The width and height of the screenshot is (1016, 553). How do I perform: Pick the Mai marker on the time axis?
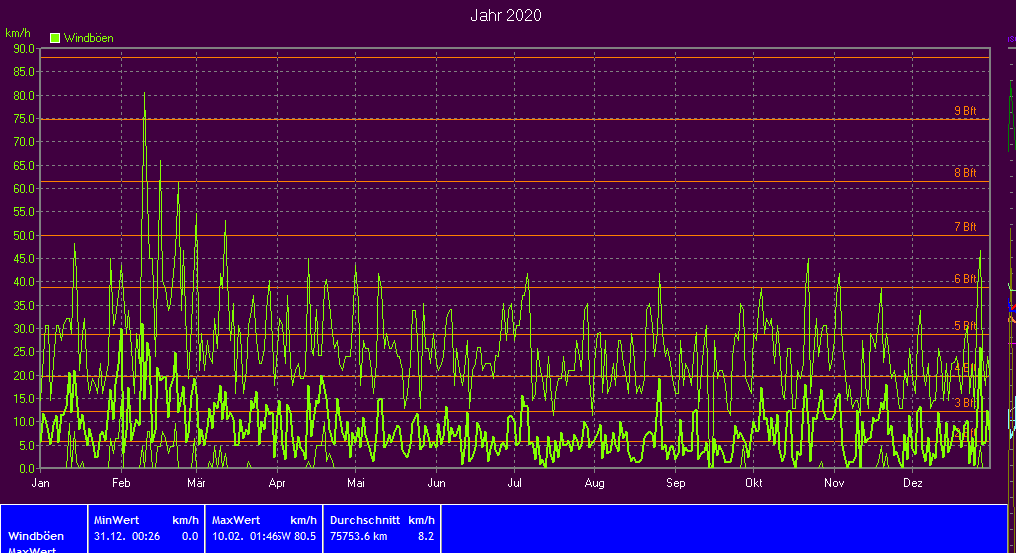coord(355,483)
